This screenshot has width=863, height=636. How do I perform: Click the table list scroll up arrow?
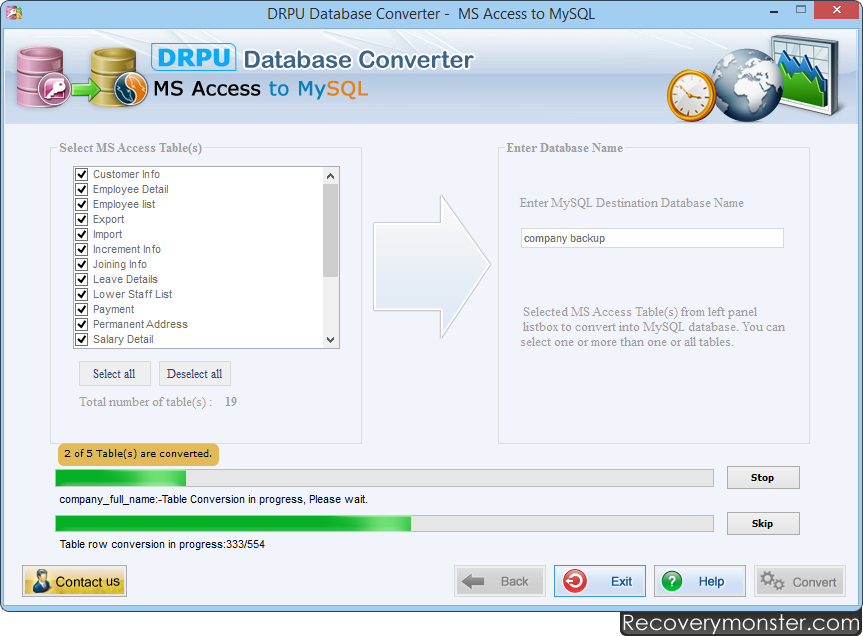click(x=330, y=176)
